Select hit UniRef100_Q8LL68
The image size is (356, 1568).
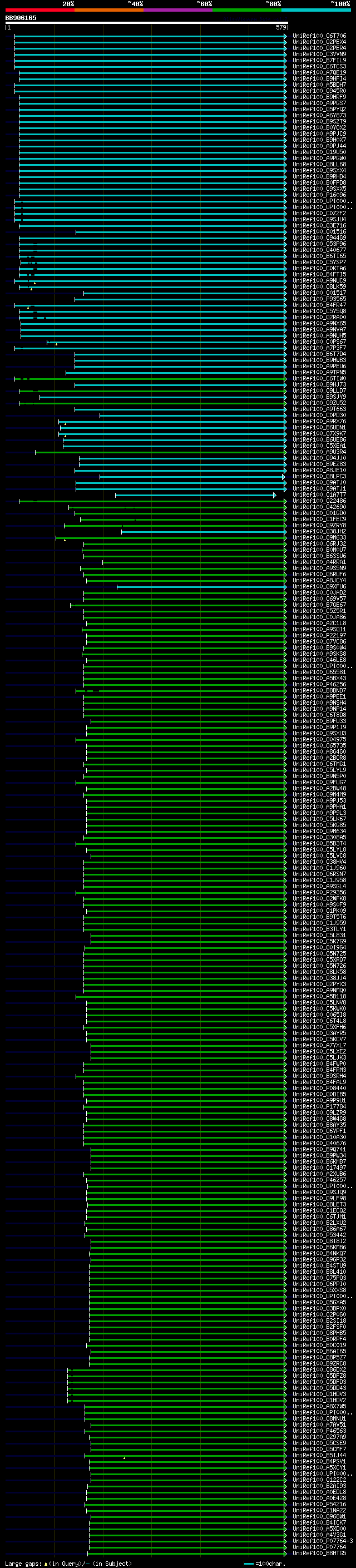point(319,164)
